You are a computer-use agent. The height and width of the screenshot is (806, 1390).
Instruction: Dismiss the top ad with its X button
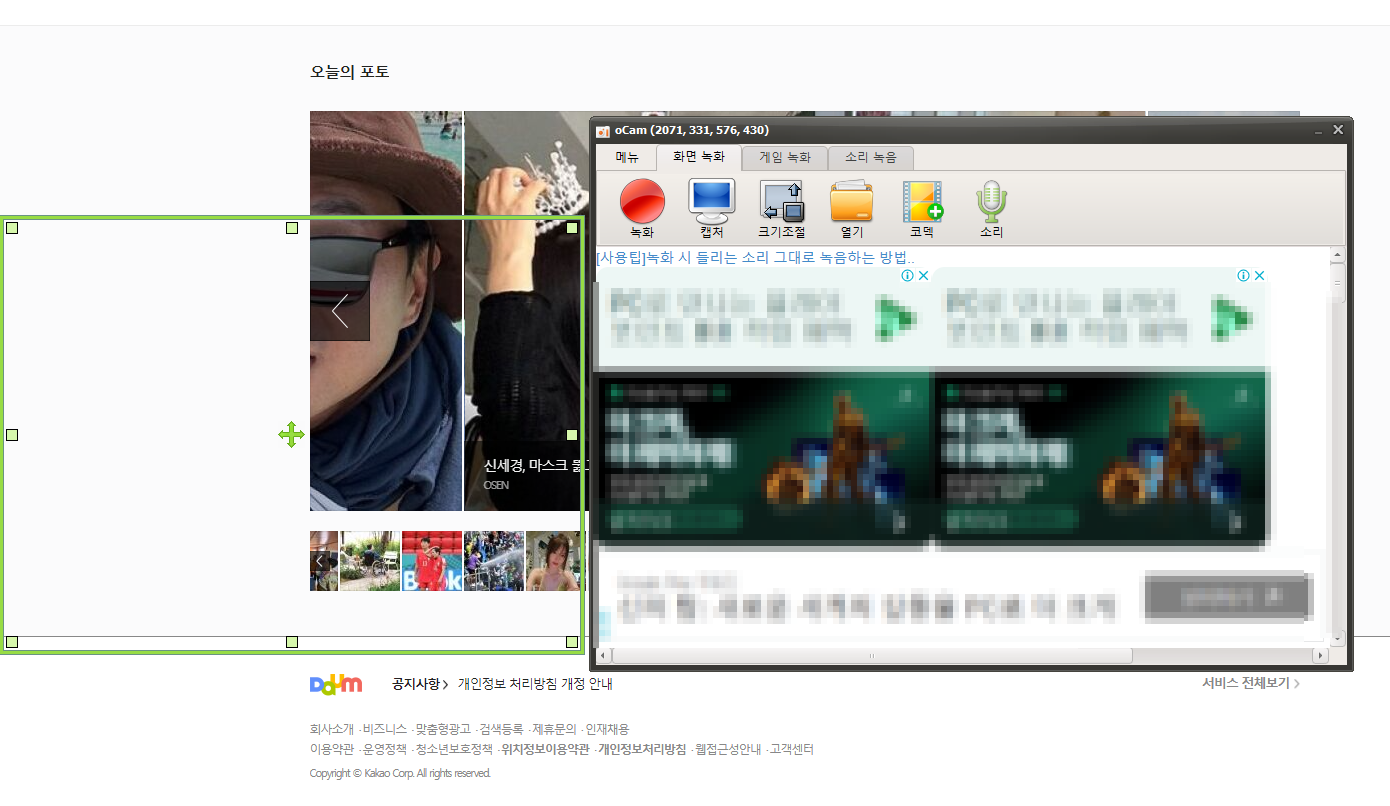point(924,274)
